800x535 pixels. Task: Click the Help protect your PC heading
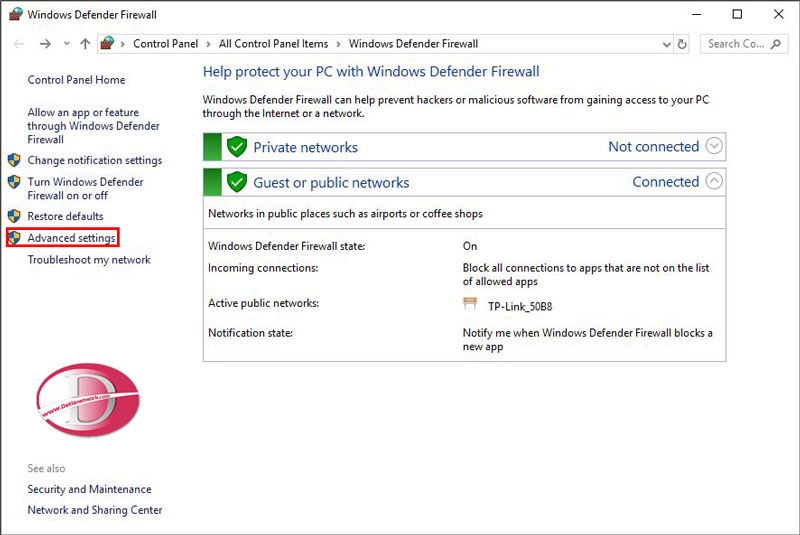coord(371,71)
